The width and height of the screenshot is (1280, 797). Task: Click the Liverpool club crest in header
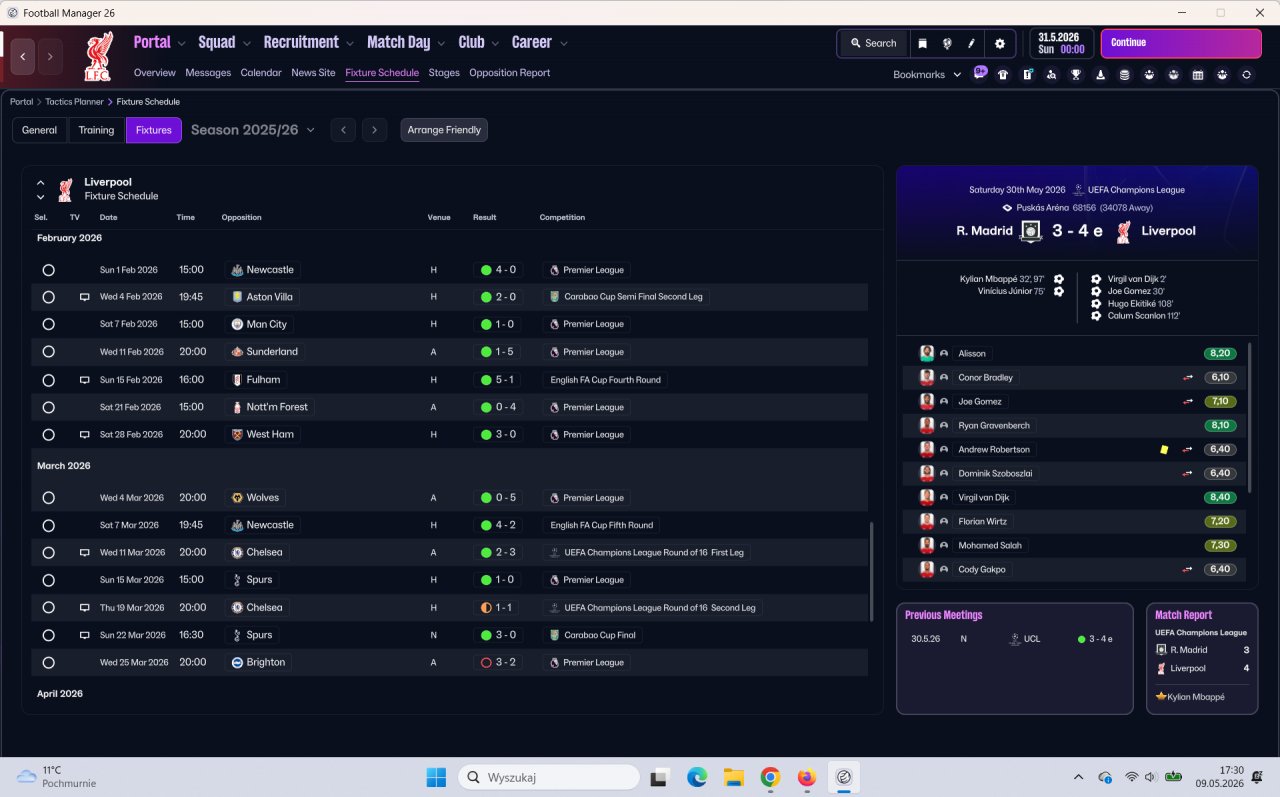point(98,56)
